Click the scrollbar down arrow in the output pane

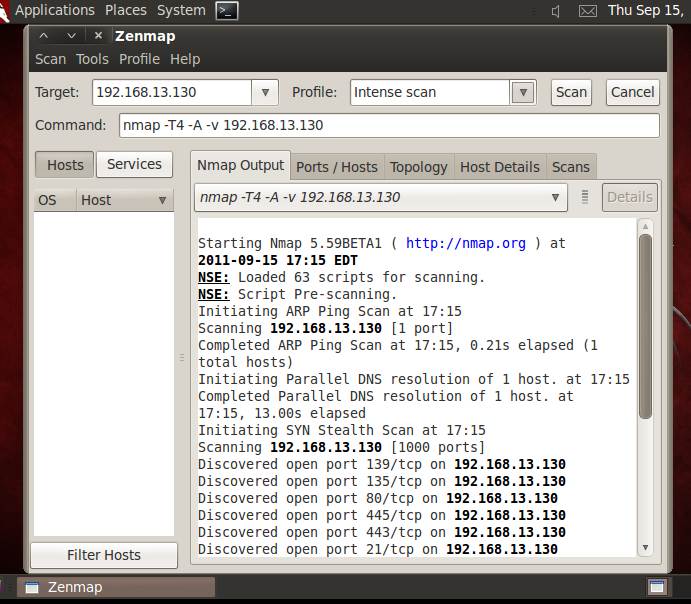[645, 548]
